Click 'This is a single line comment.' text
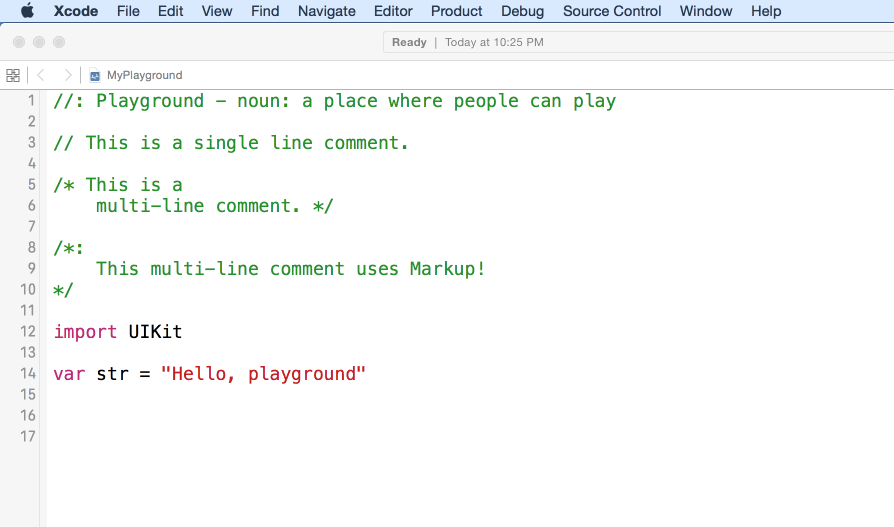 click(x=247, y=143)
